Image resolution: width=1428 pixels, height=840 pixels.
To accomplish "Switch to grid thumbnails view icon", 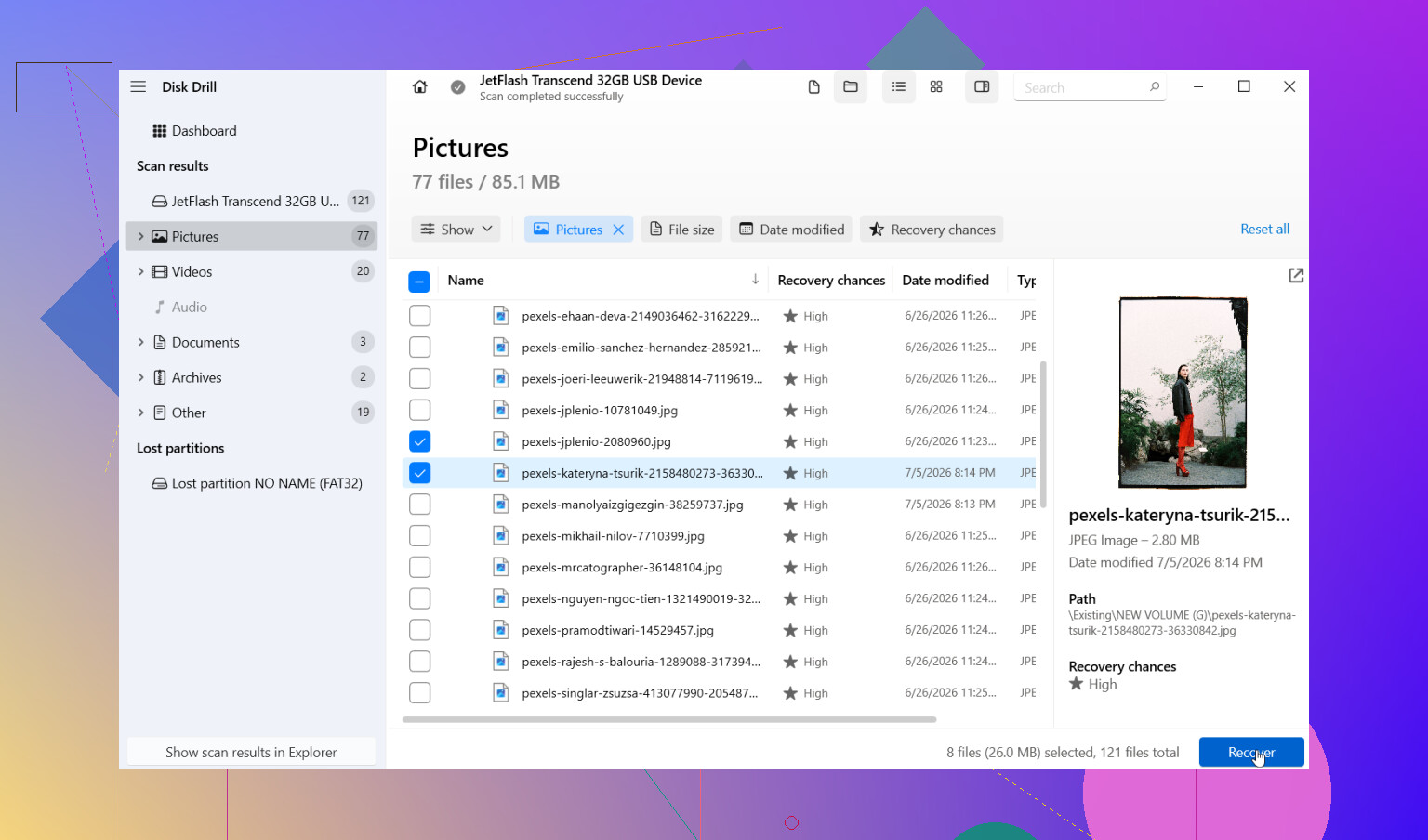I will click(936, 86).
